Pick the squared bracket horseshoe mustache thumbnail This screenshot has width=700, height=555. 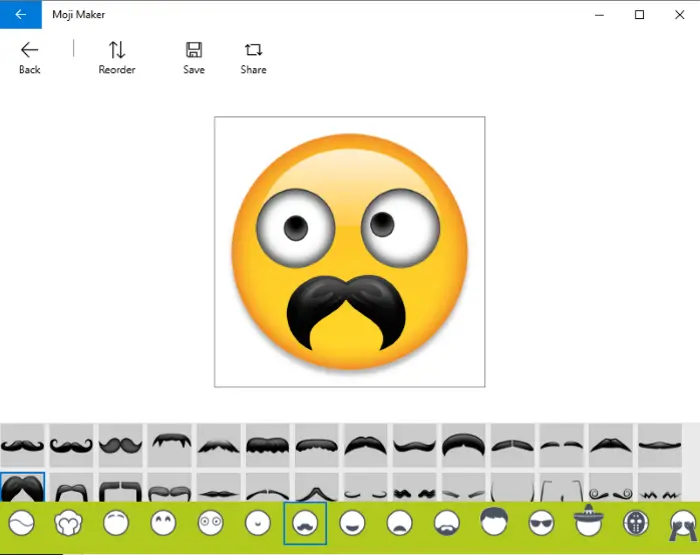pos(121,487)
